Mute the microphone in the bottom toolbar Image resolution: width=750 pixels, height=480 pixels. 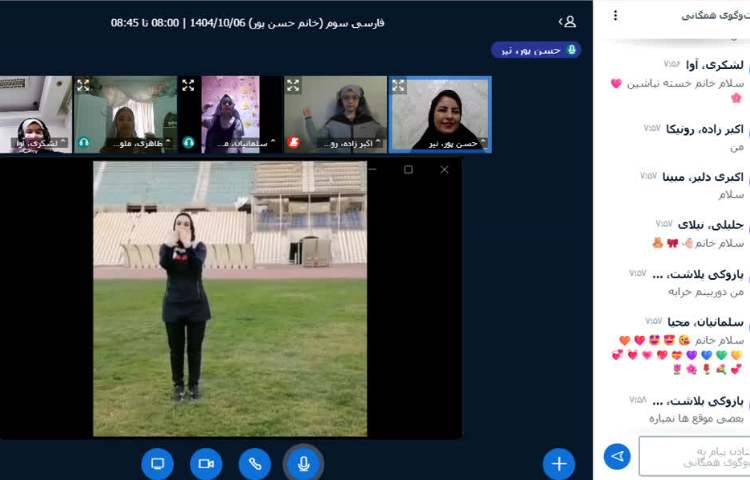[x=303, y=463]
